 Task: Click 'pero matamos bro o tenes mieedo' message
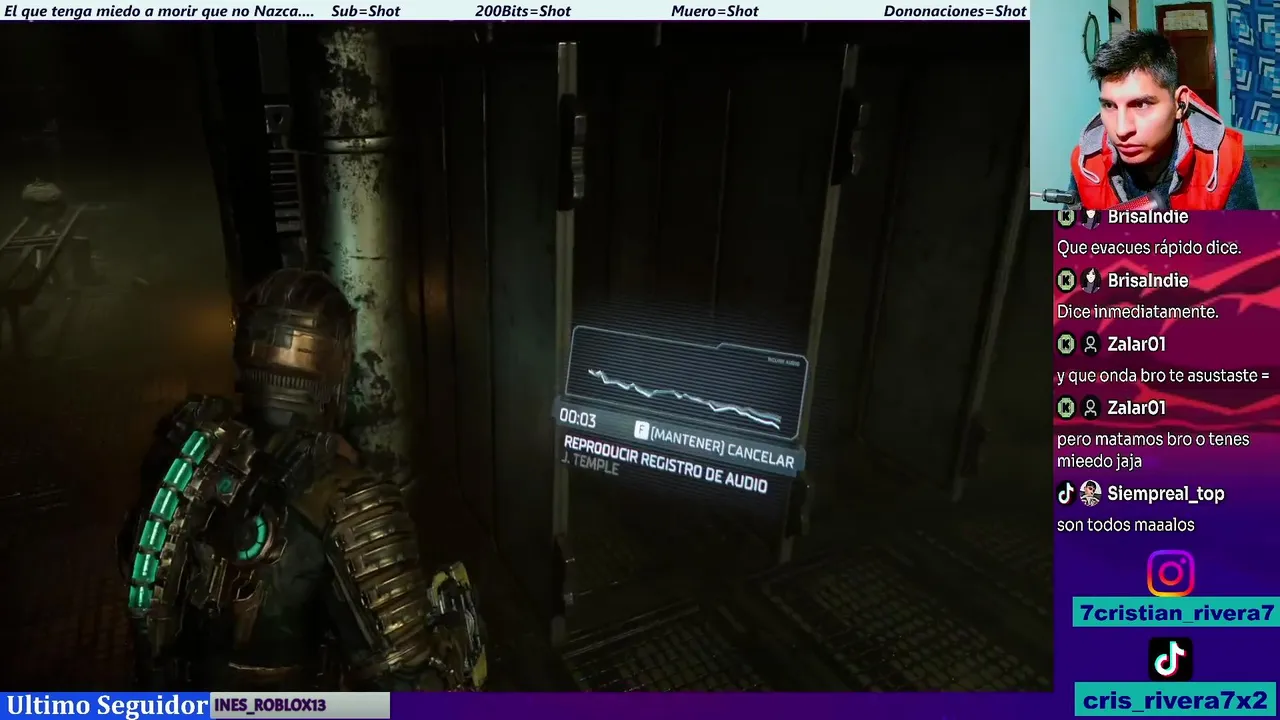click(x=1153, y=450)
